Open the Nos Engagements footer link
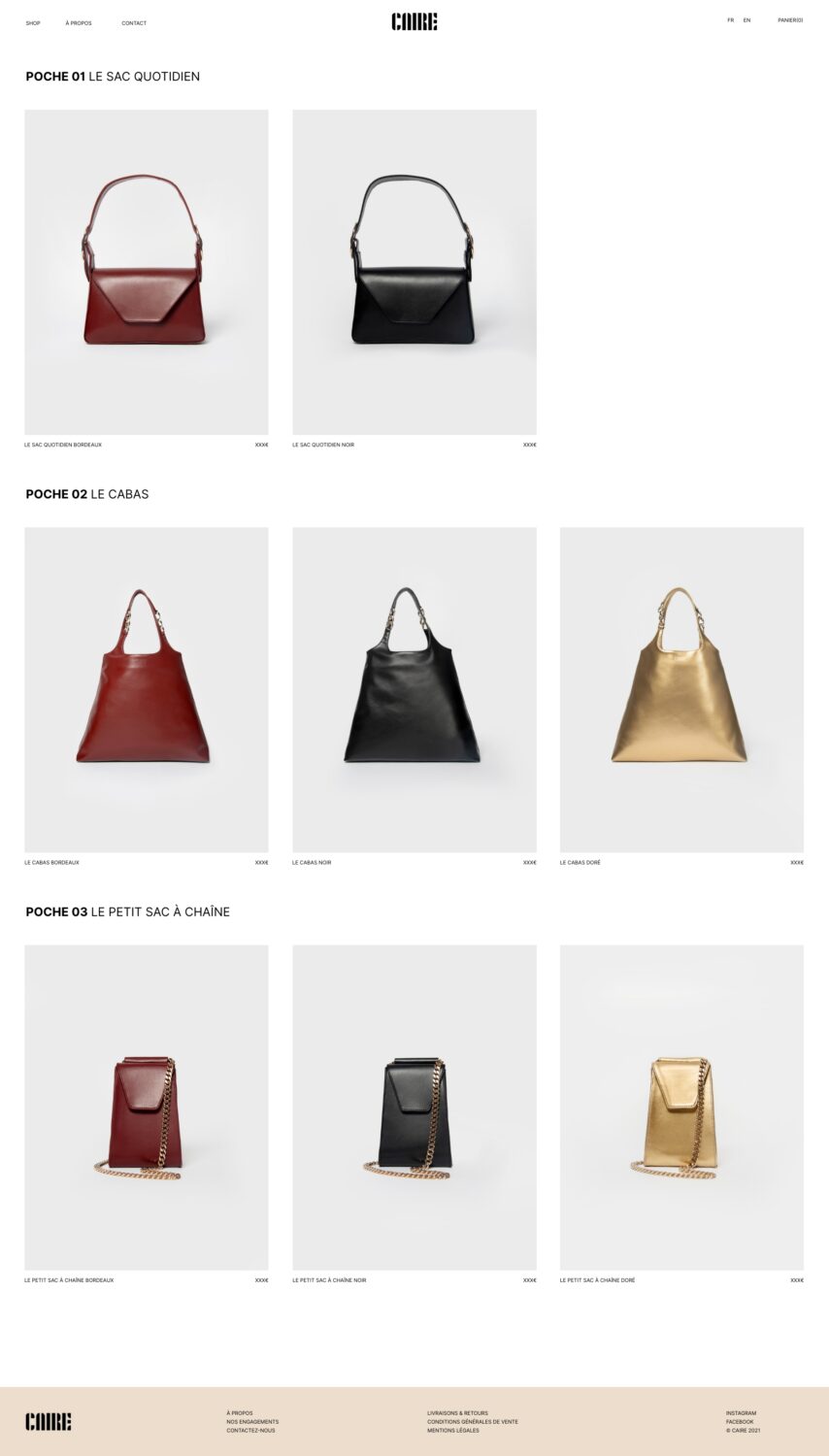The image size is (829, 1456). (252, 1422)
